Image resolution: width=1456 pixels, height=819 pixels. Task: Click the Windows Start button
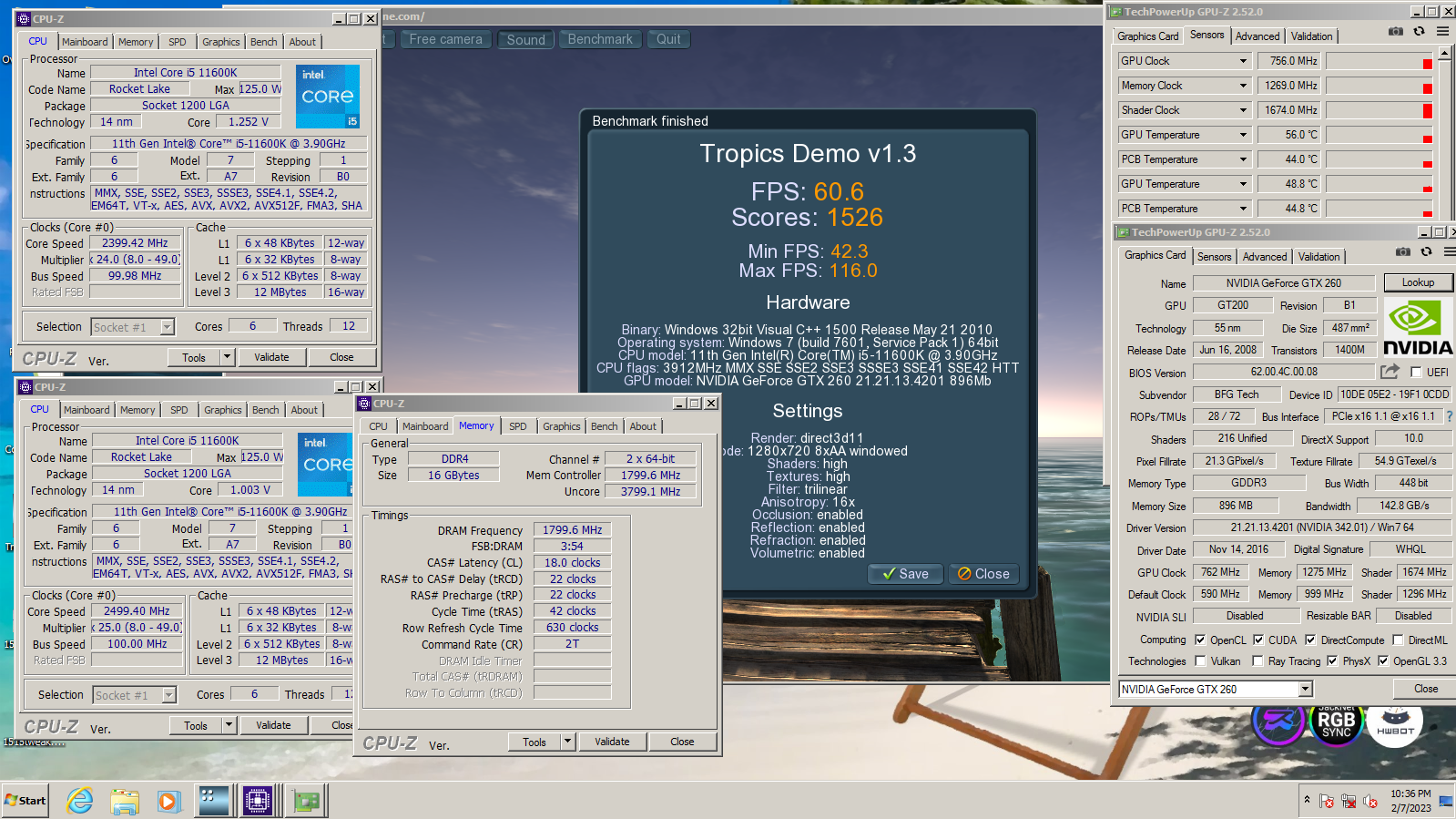click(25, 800)
